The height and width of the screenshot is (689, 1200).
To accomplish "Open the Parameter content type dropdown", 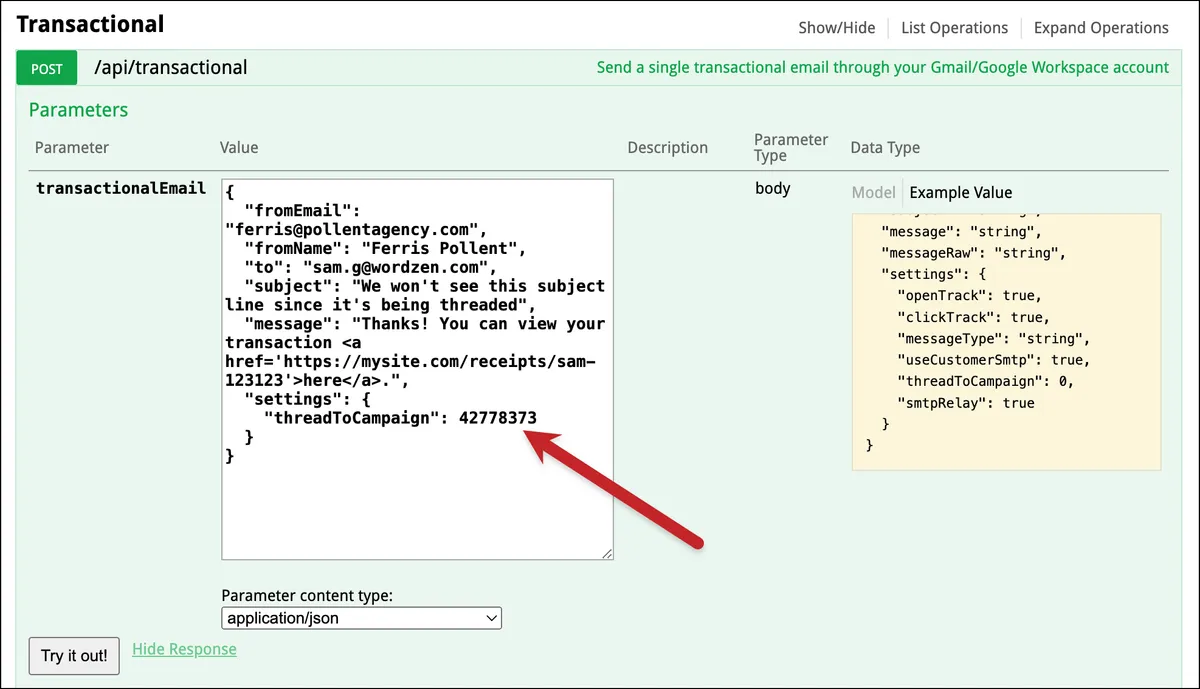I will pos(361,618).
